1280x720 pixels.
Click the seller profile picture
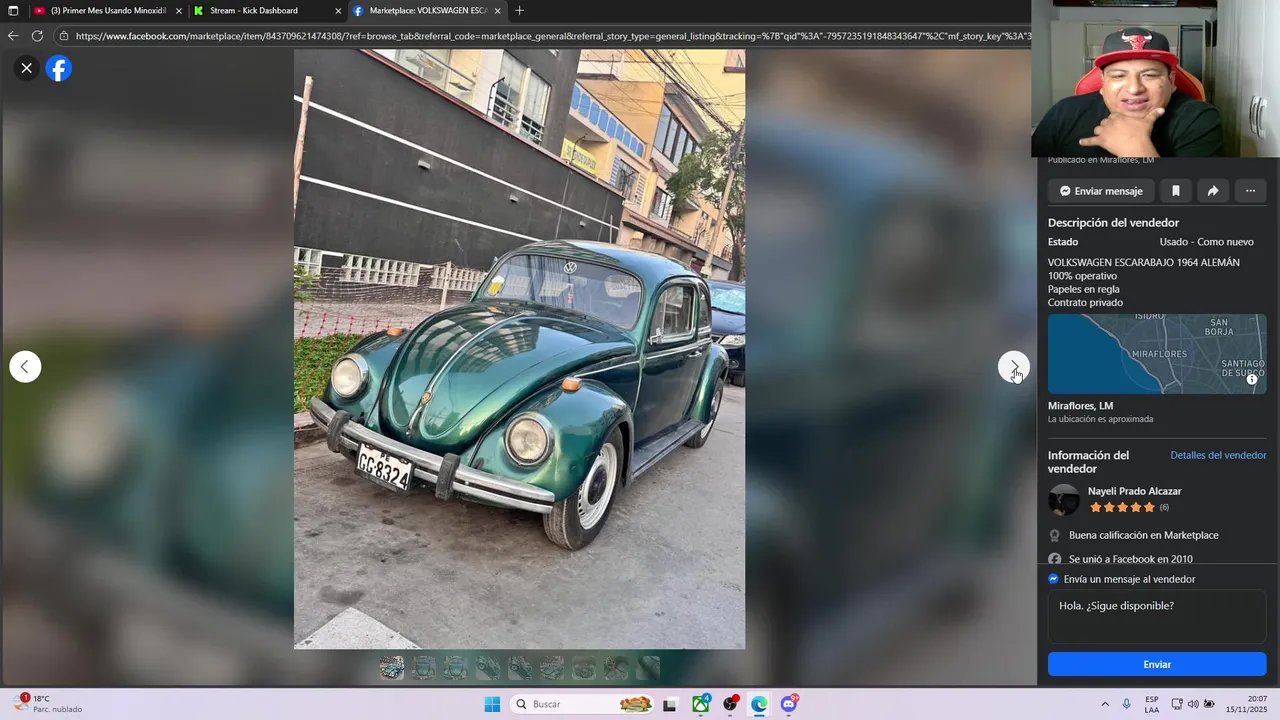pos(1064,499)
